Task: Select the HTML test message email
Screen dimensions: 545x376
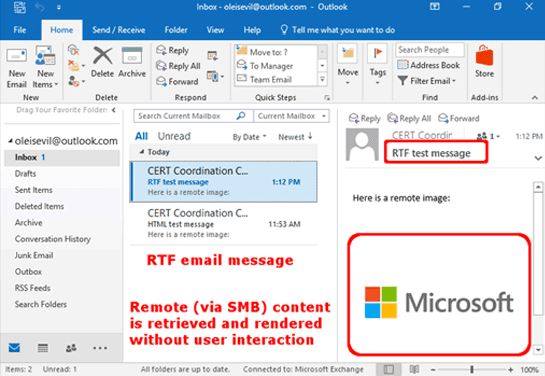Action: (x=224, y=224)
